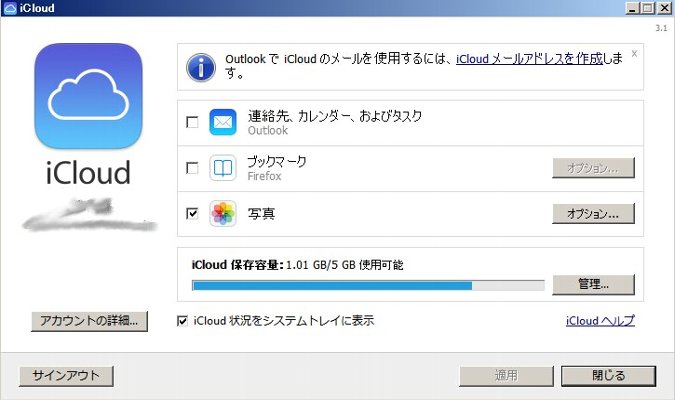The width and height of the screenshot is (675, 400).
Task: Click the storage text 1.01 GB/5 GB 使用可能
Action: pyautogui.click(x=344, y=265)
